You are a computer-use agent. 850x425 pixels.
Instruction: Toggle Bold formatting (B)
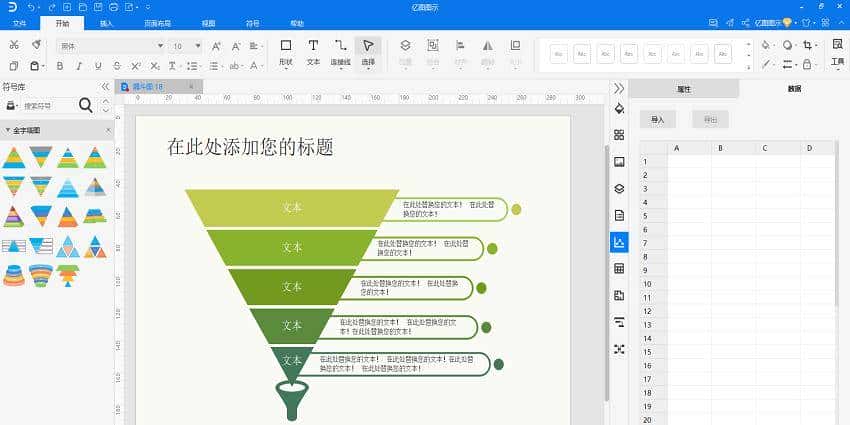coord(60,66)
